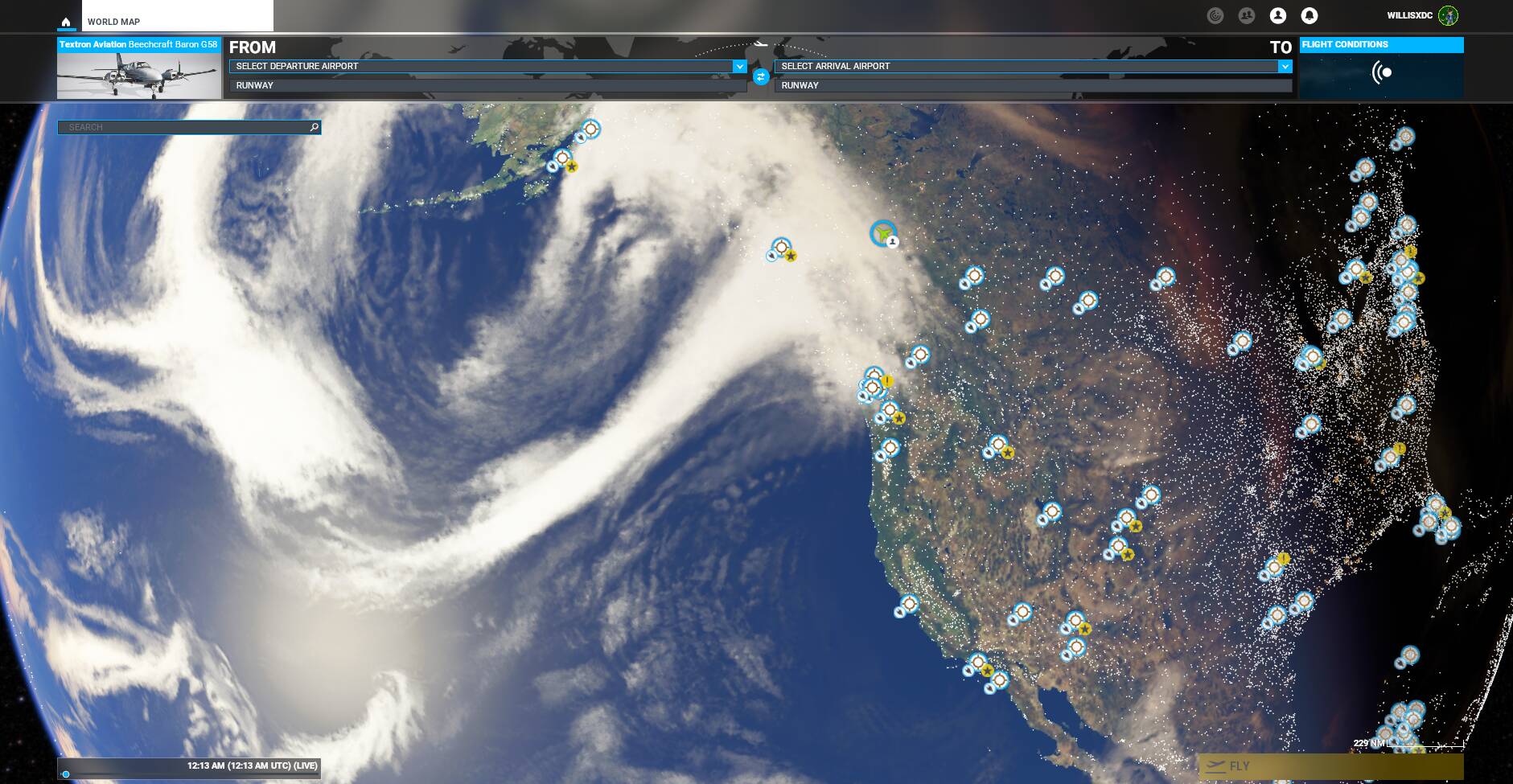Open the notifications bell icon
Image resolution: width=1513 pixels, height=784 pixels.
click(1309, 15)
